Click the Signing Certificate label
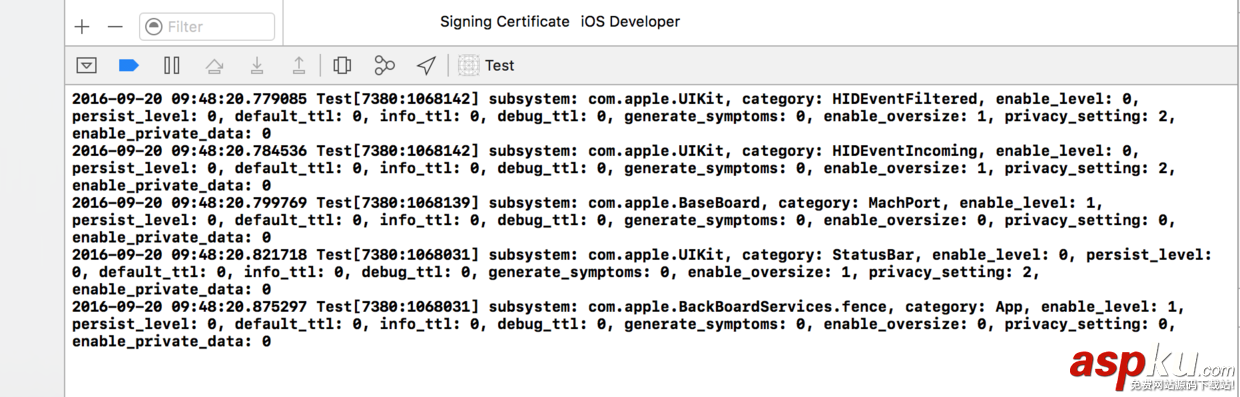 click(505, 21)
